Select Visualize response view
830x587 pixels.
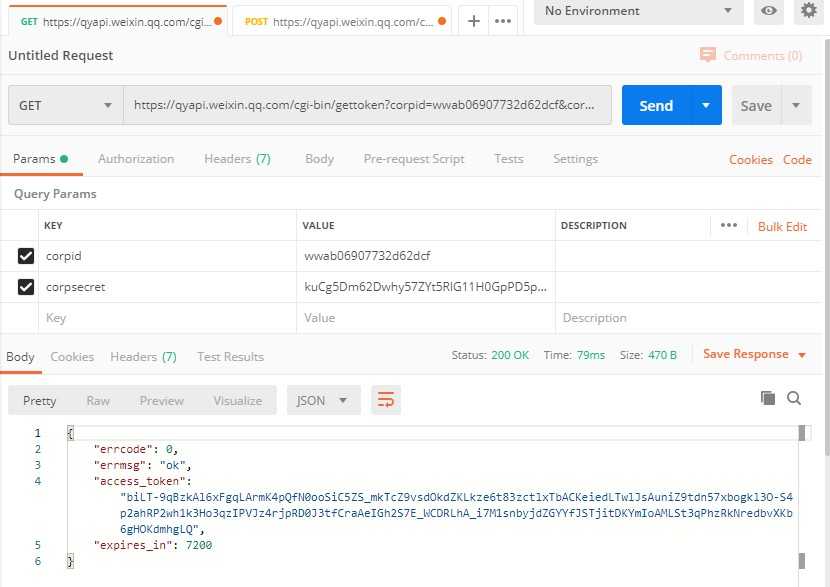238,401
